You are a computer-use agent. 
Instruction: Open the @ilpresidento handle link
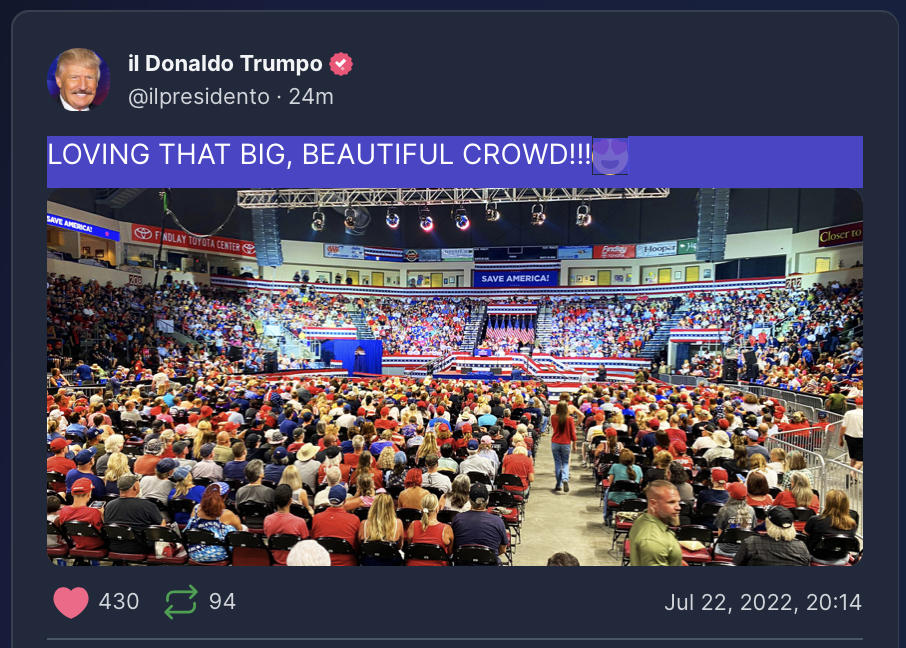(x=199, y=97)
